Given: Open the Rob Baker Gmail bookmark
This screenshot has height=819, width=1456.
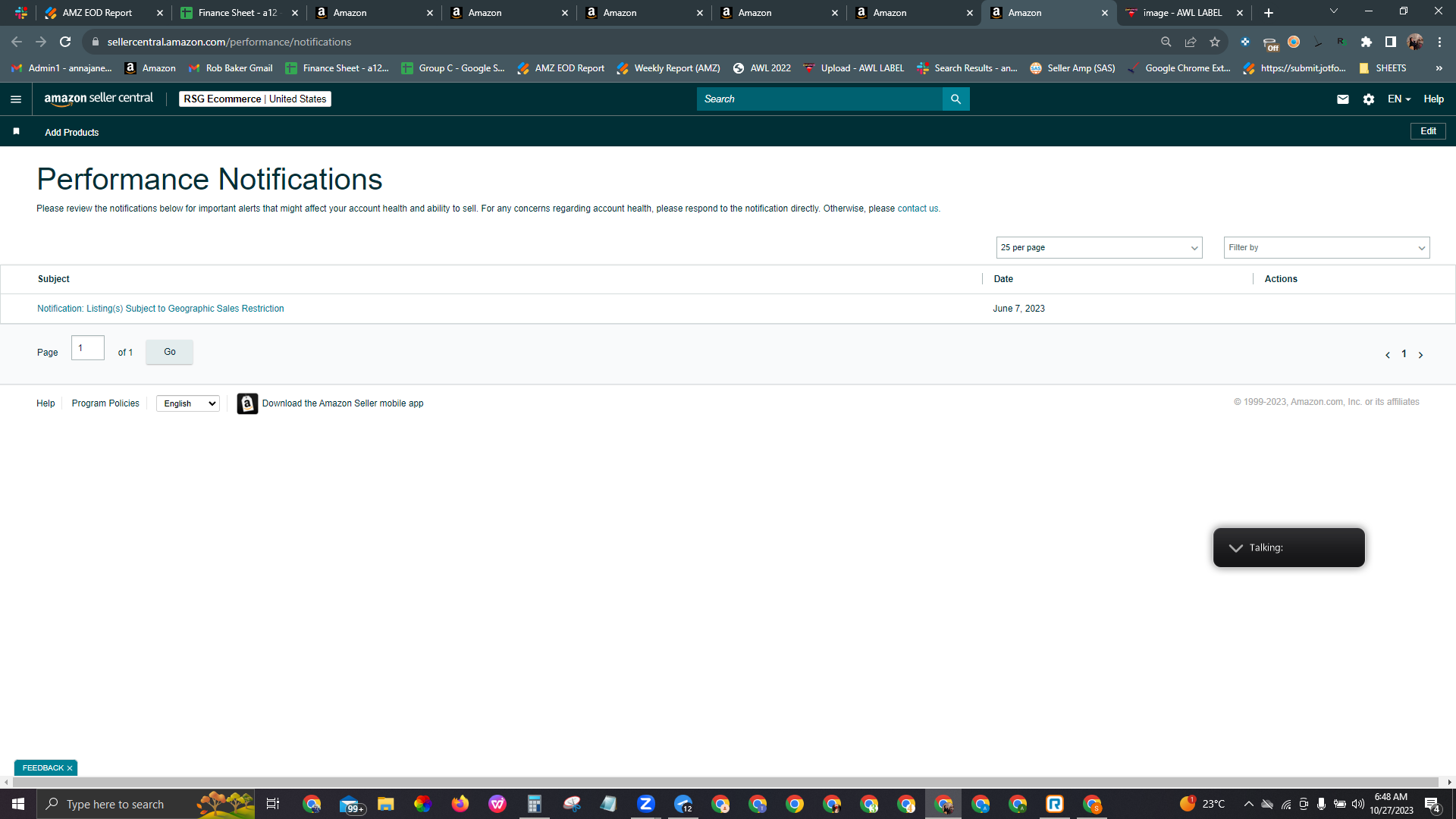Looking at the screenshot, I should pos(231,68).
